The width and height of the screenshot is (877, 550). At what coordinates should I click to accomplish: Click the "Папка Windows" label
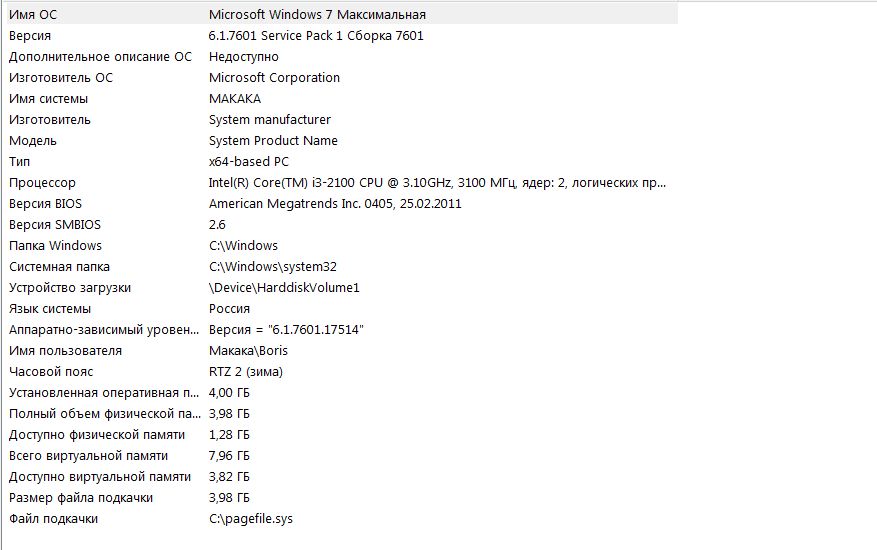(x=55, y=246)
